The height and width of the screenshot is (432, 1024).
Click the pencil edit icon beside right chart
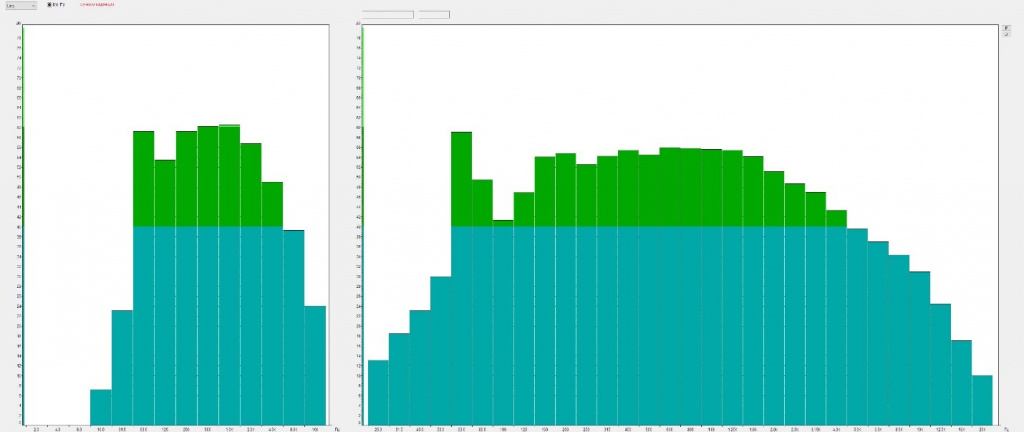[1006, 27]
